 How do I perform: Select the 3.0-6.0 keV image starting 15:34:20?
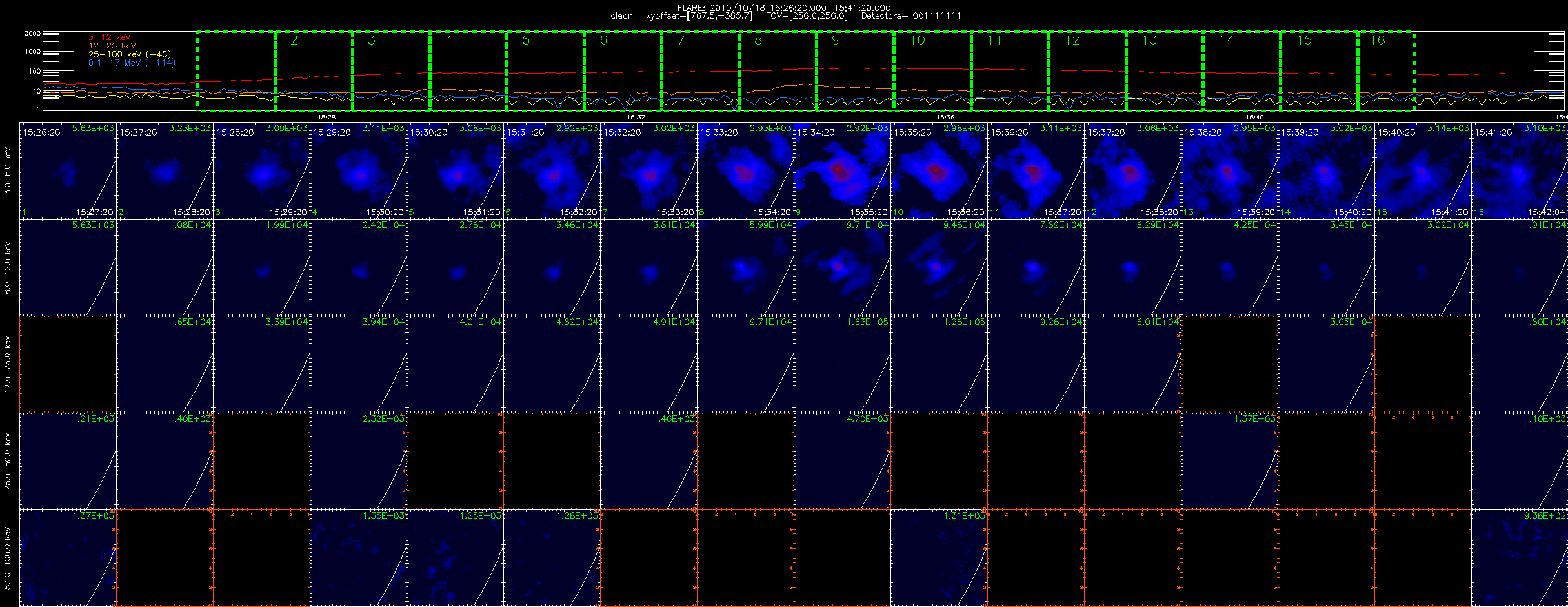pos(842,170)
